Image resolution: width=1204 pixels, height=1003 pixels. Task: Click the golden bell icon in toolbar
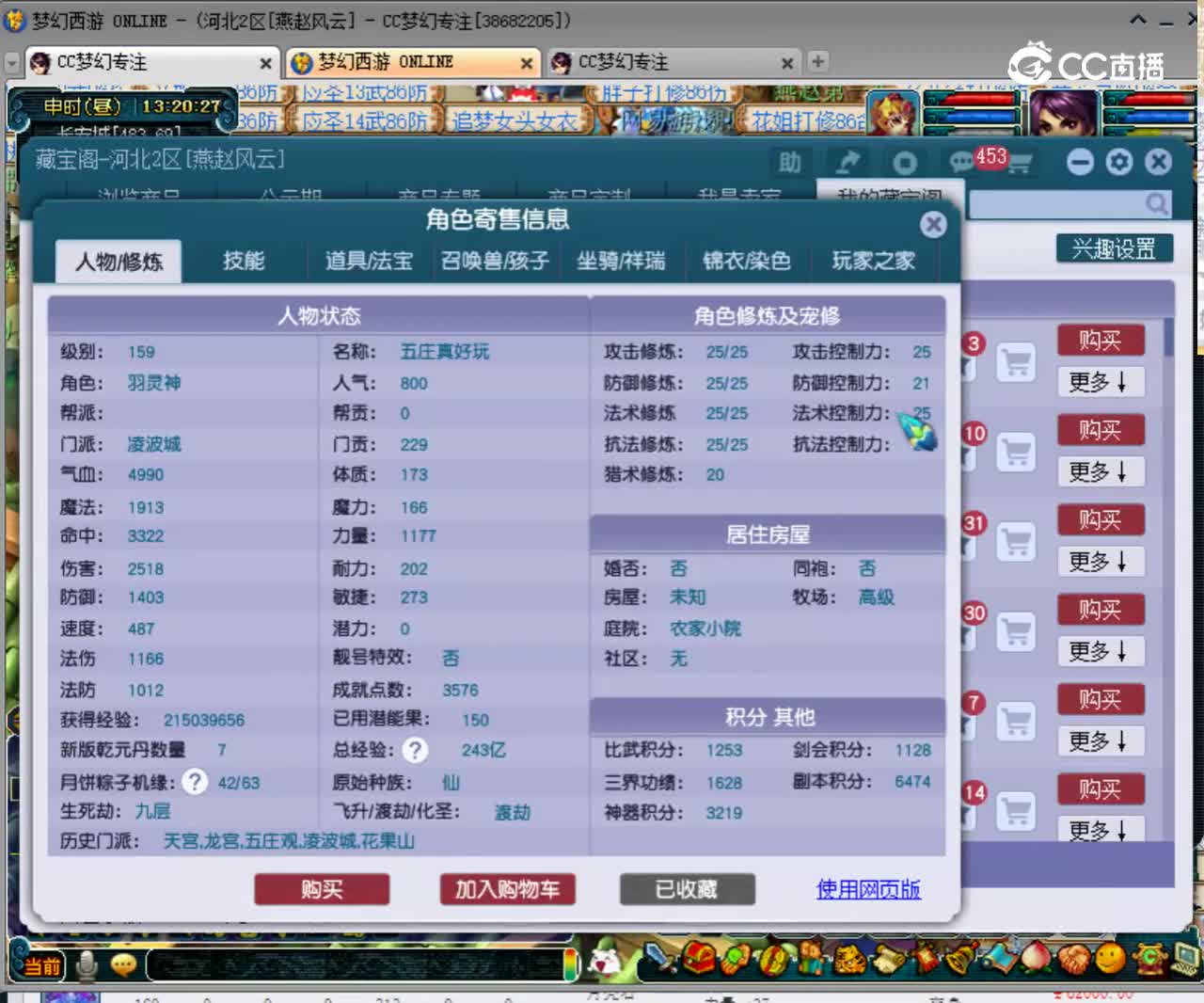tap(959, 959)
